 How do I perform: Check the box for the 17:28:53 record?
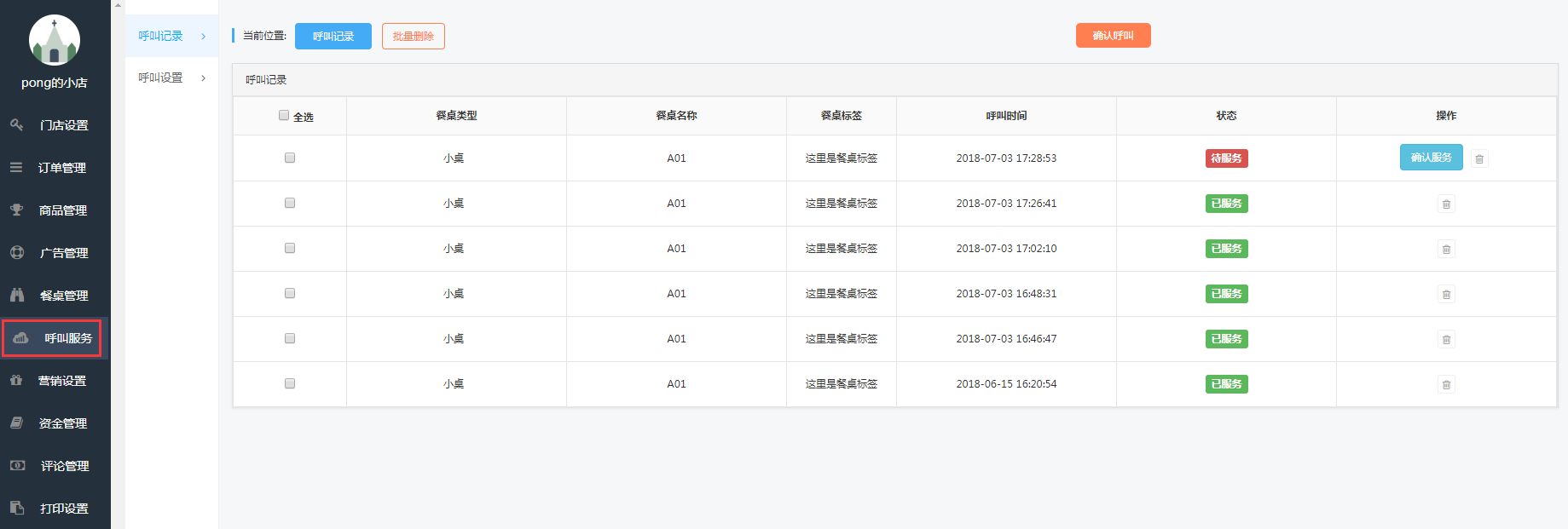pos(290,158)
